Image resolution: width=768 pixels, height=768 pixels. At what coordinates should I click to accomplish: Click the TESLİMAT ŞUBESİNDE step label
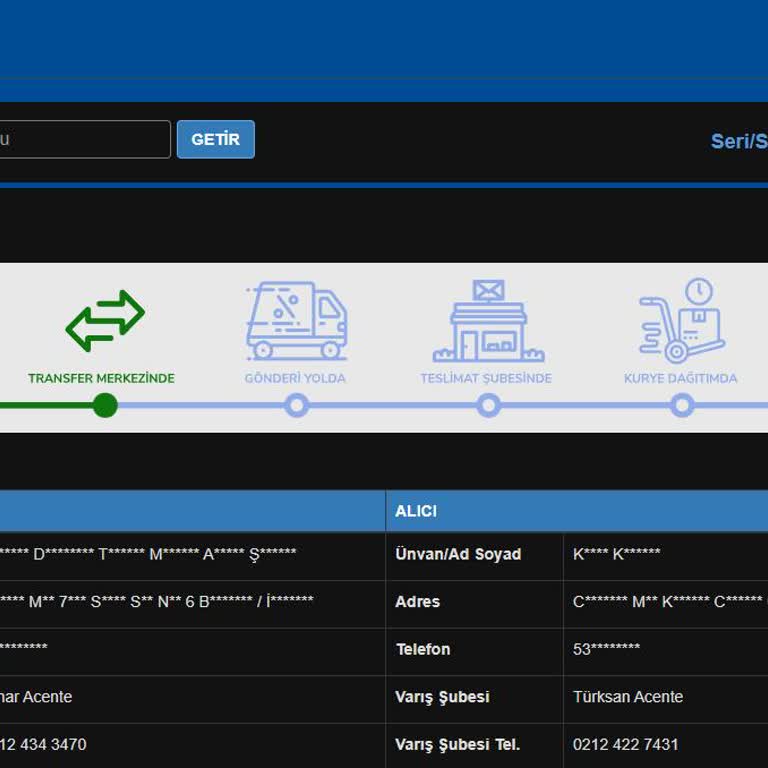(486, 378)
